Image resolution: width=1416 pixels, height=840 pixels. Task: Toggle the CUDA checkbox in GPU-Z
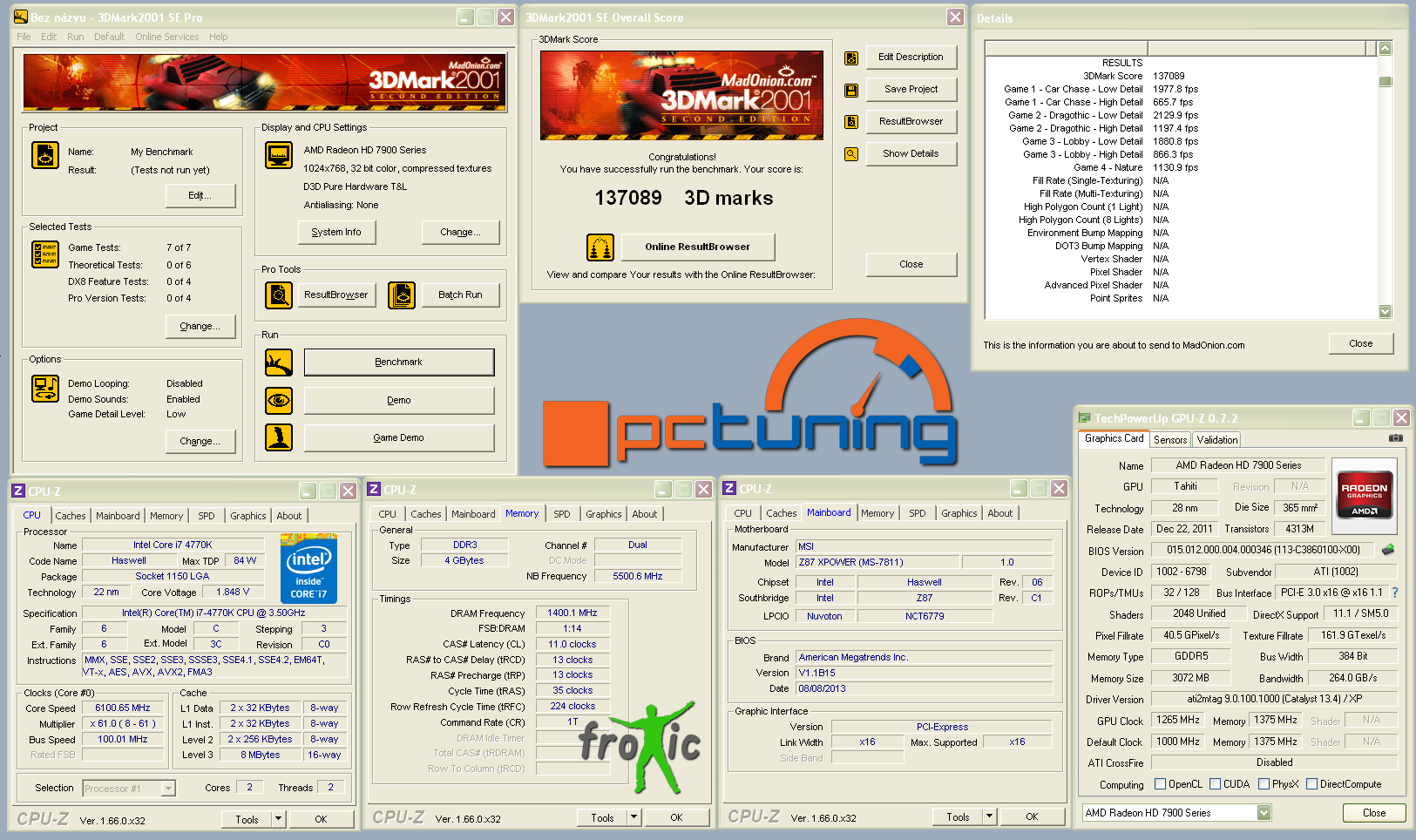[x=1215, y=784]
